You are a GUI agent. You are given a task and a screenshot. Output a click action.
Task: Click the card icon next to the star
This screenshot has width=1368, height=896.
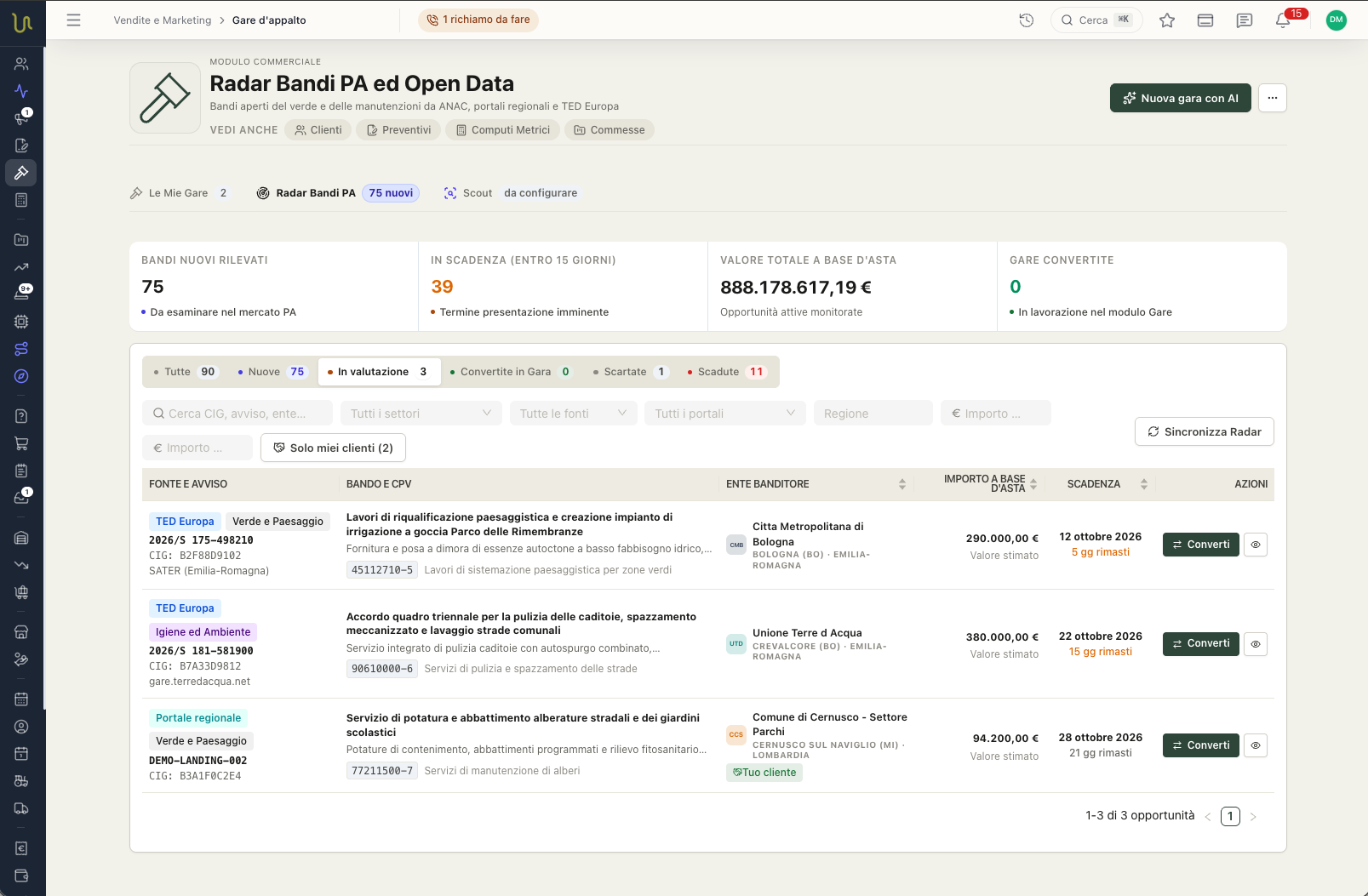click(x=1205, y=20)
